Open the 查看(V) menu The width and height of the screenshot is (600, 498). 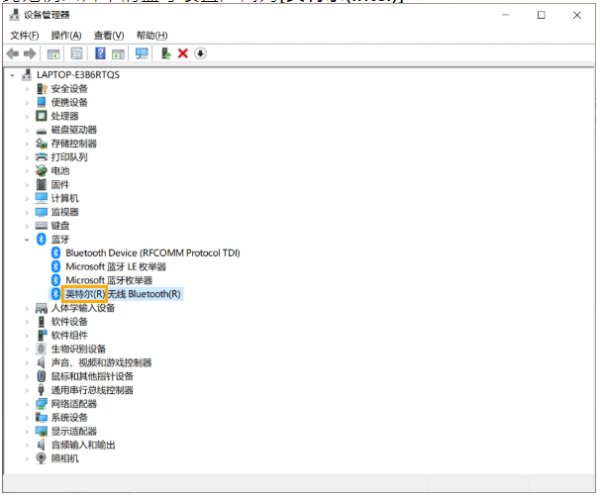click(109, 36)
